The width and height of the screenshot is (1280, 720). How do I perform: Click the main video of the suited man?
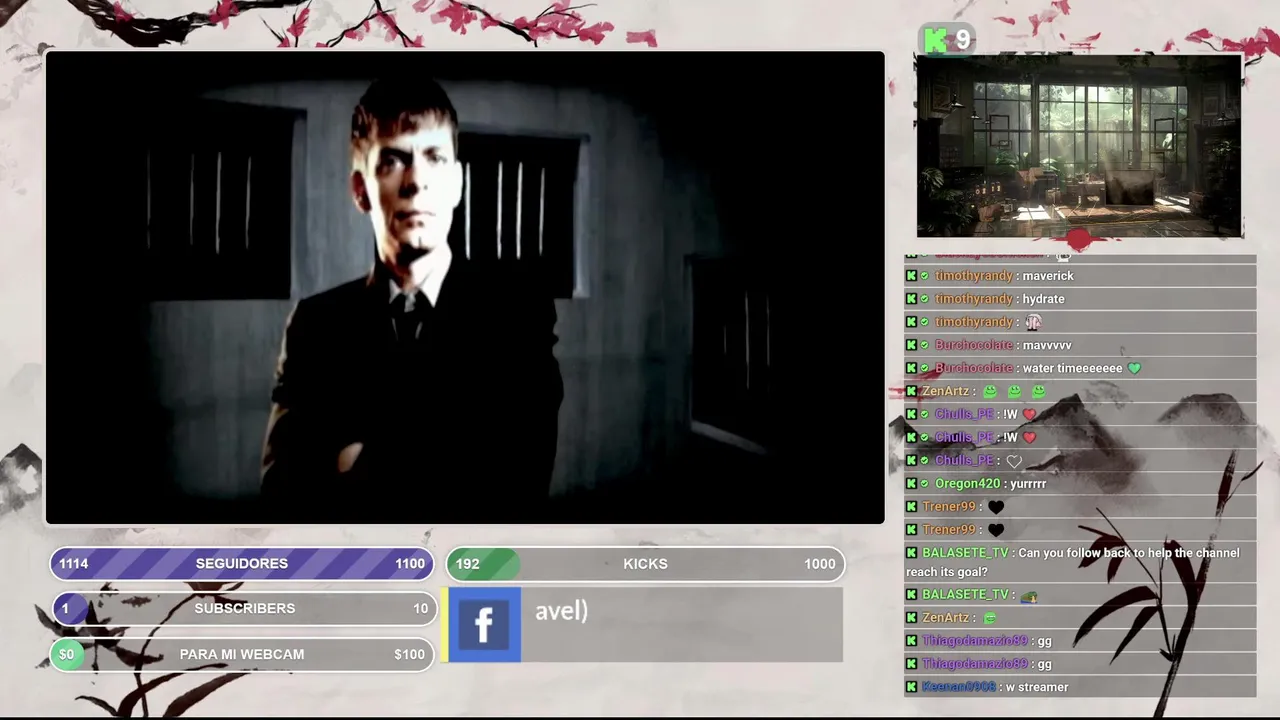465,288
